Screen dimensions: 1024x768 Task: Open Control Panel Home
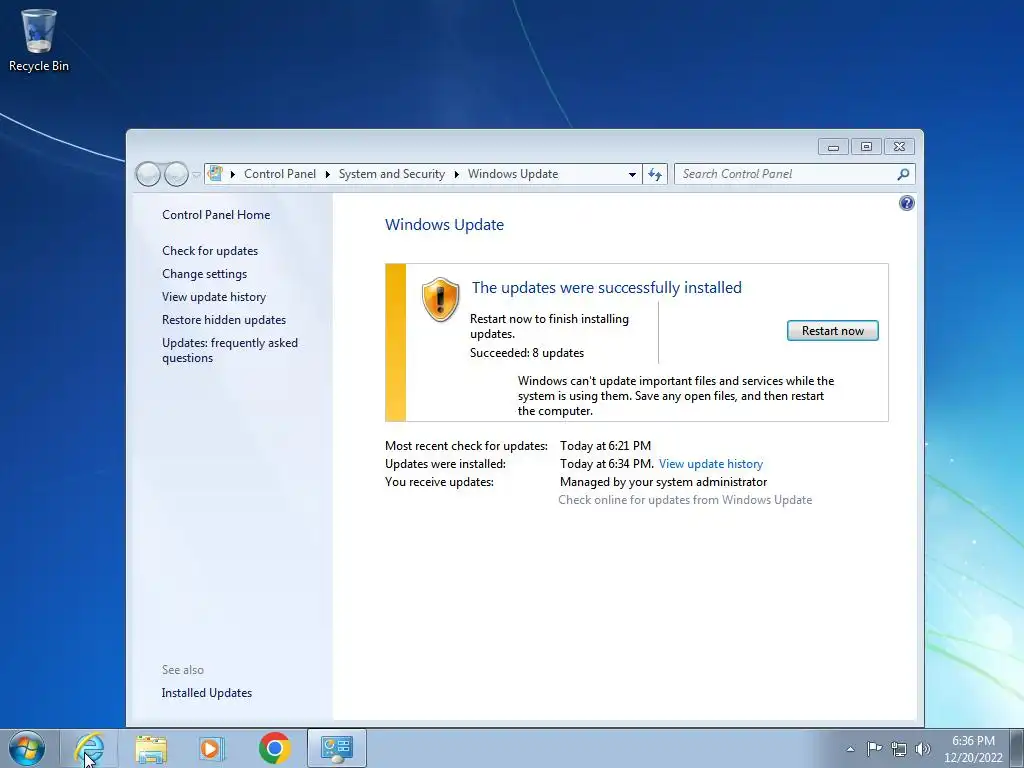coord(216,215)
